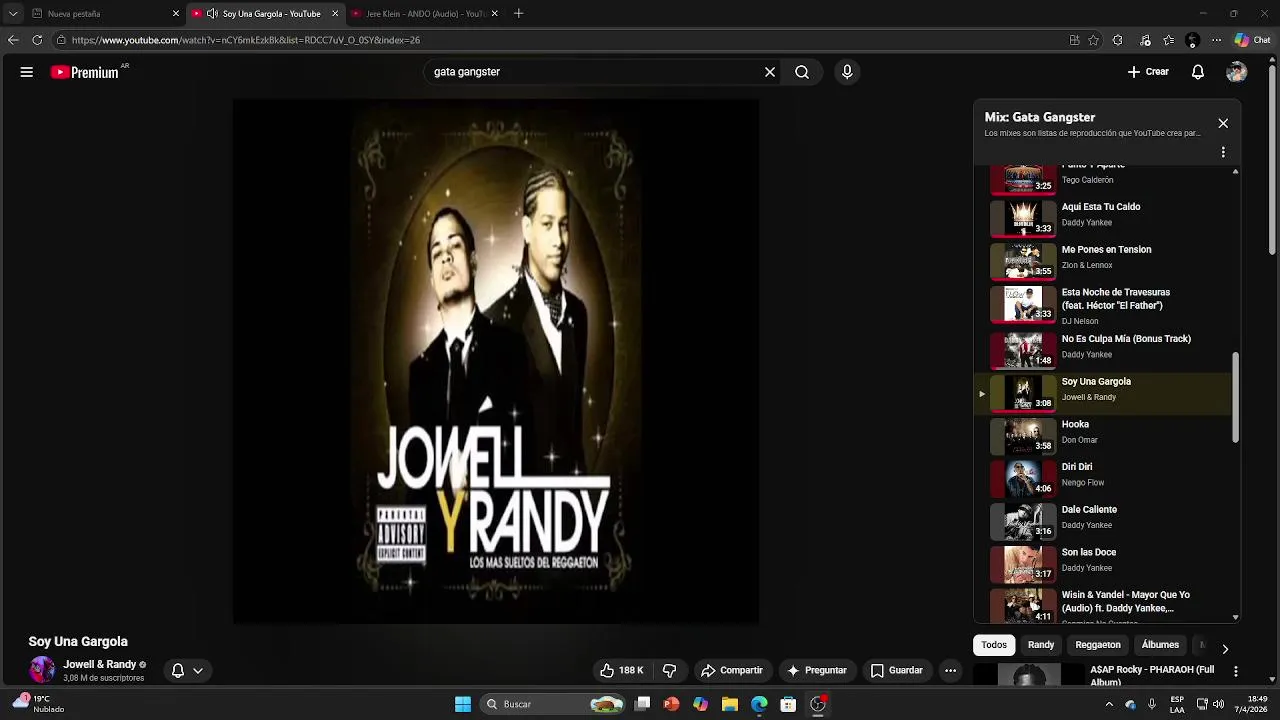Reload the page in the browser
The height and width of the screenshot is (720, 1280).
37,40
